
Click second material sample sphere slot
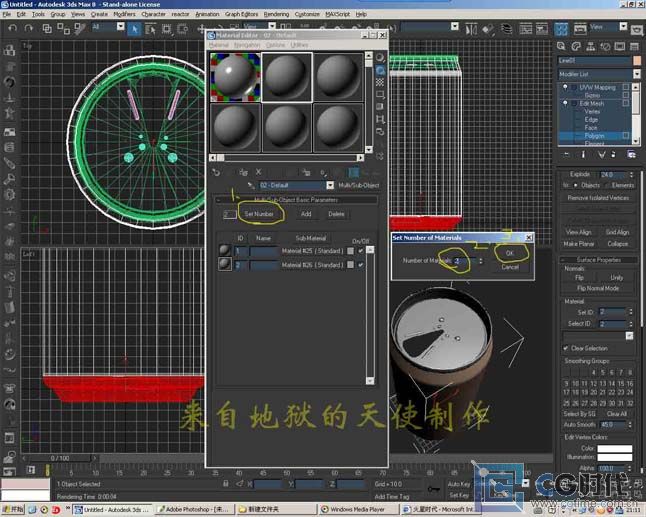(x=287, y=77)
